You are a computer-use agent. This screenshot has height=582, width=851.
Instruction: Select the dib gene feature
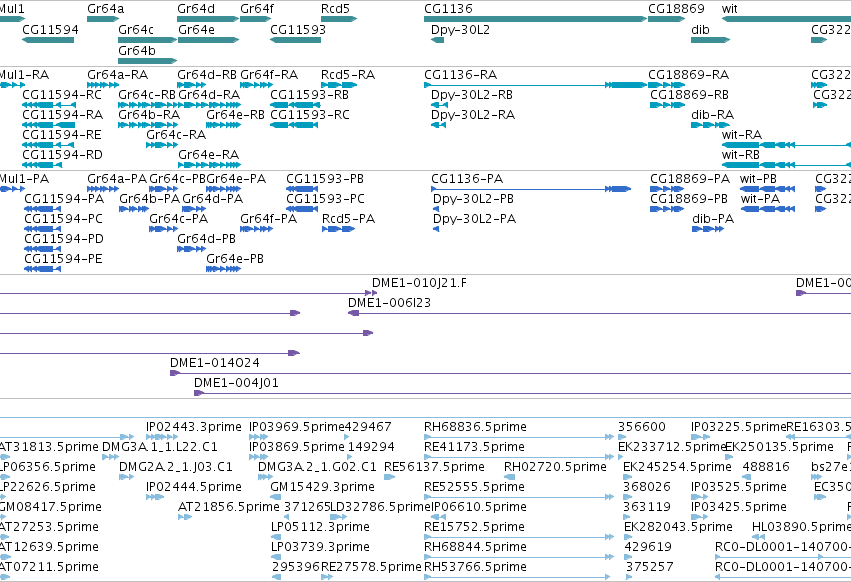(x=710, y=40)
